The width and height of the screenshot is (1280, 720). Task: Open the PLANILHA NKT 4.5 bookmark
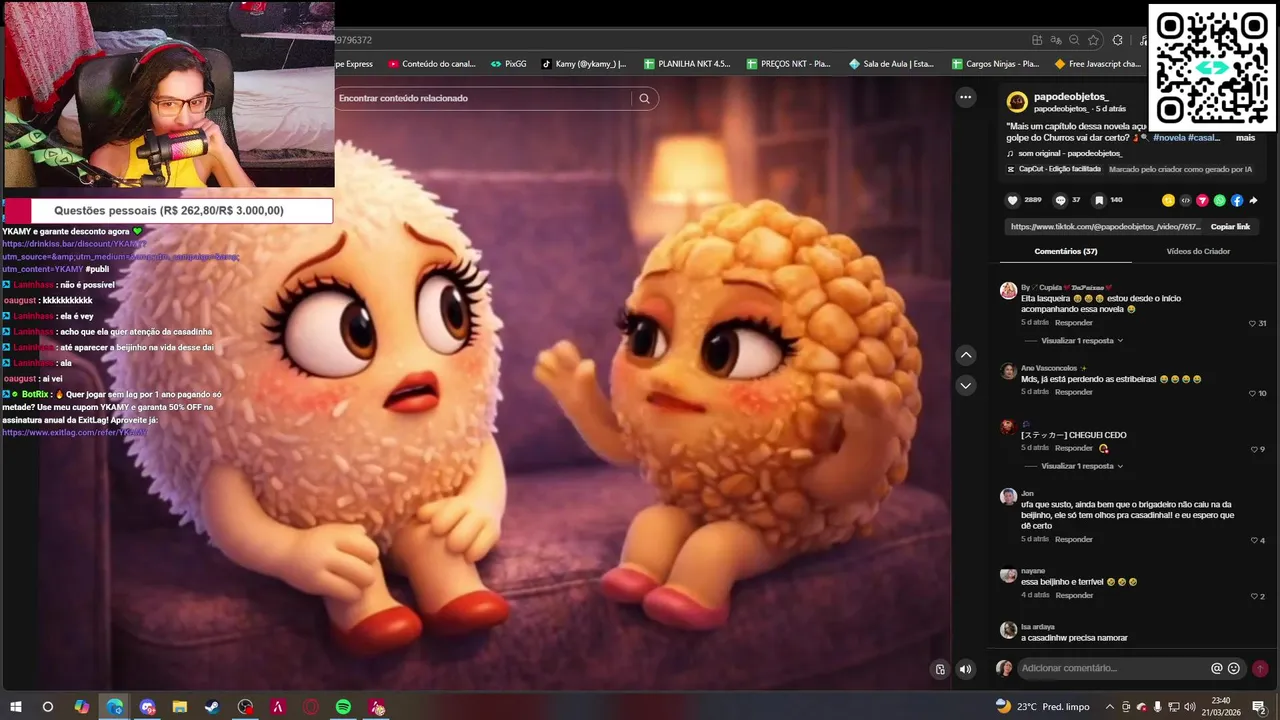pyautogui.click(x=687, y=64)
